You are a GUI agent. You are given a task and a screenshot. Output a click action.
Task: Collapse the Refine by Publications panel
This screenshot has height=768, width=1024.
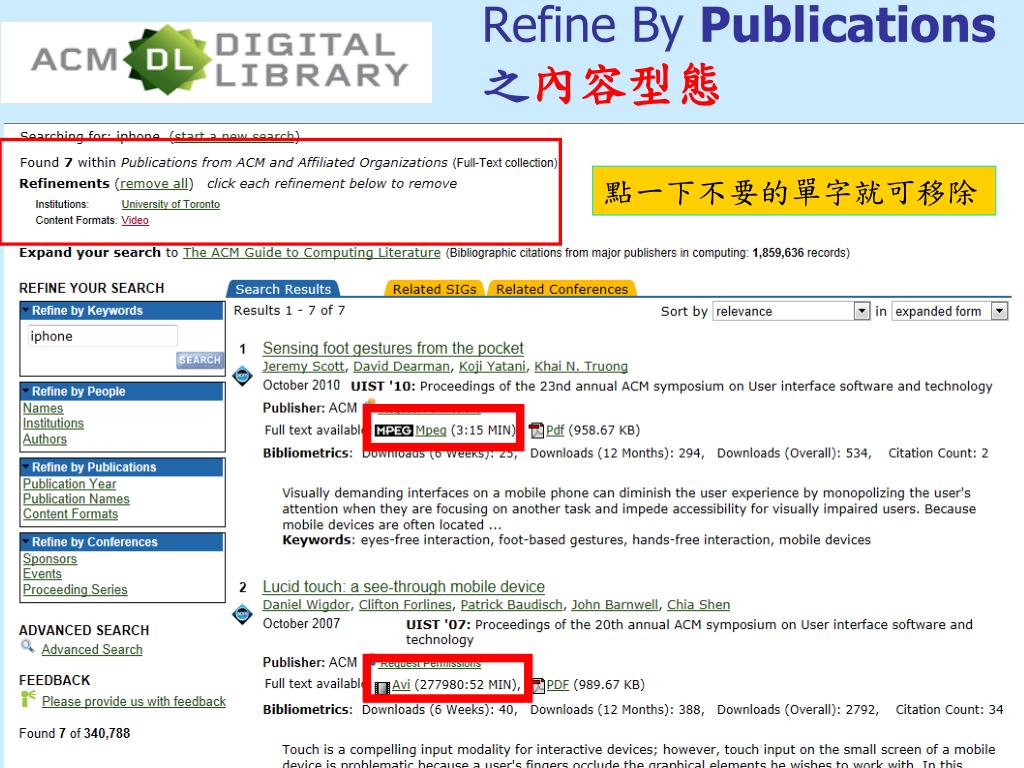tap(25, 466)
